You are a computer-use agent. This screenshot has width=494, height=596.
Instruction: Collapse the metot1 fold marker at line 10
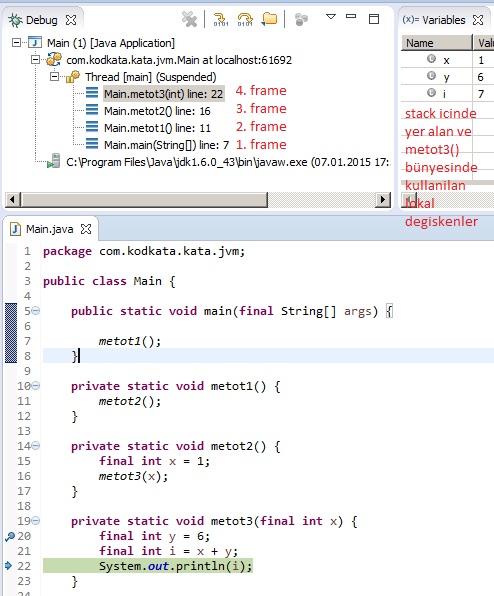pyautogui.click(x=35, y=385)
